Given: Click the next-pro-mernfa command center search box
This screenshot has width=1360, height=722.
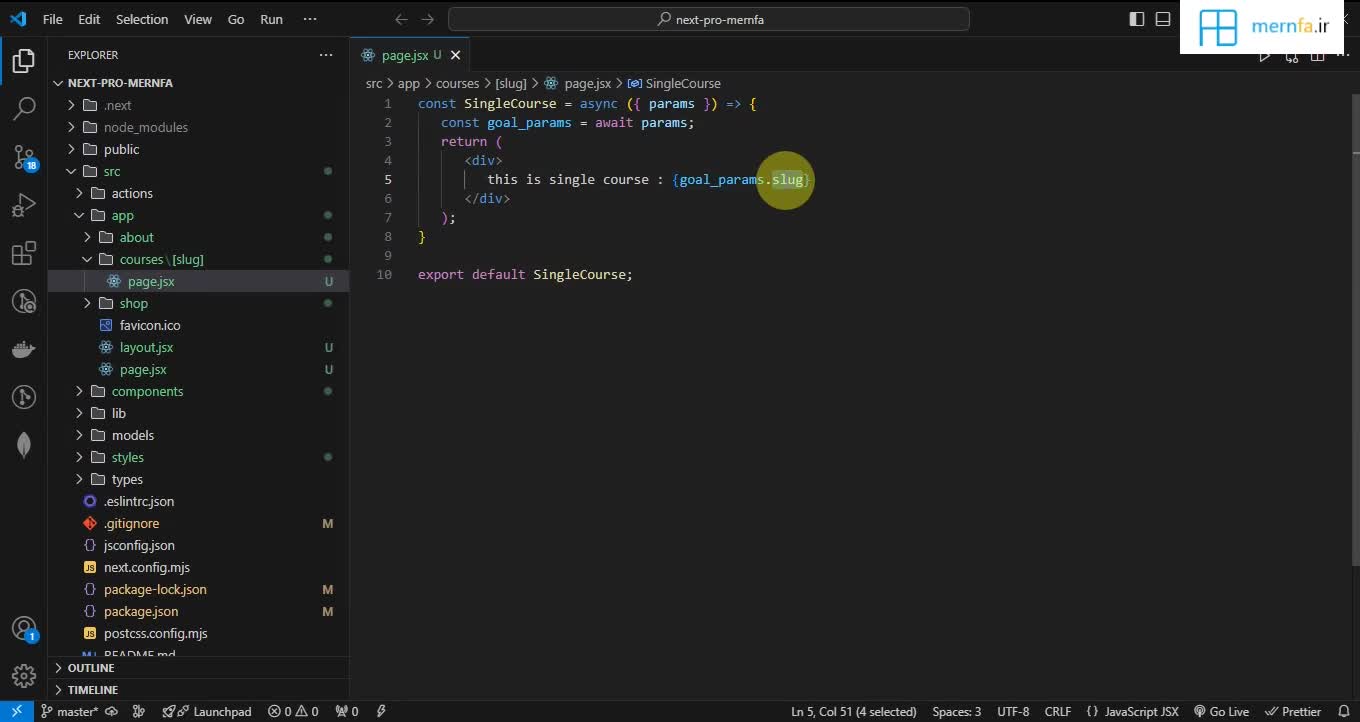Looking at the screenshot, I should click(709, 19).
